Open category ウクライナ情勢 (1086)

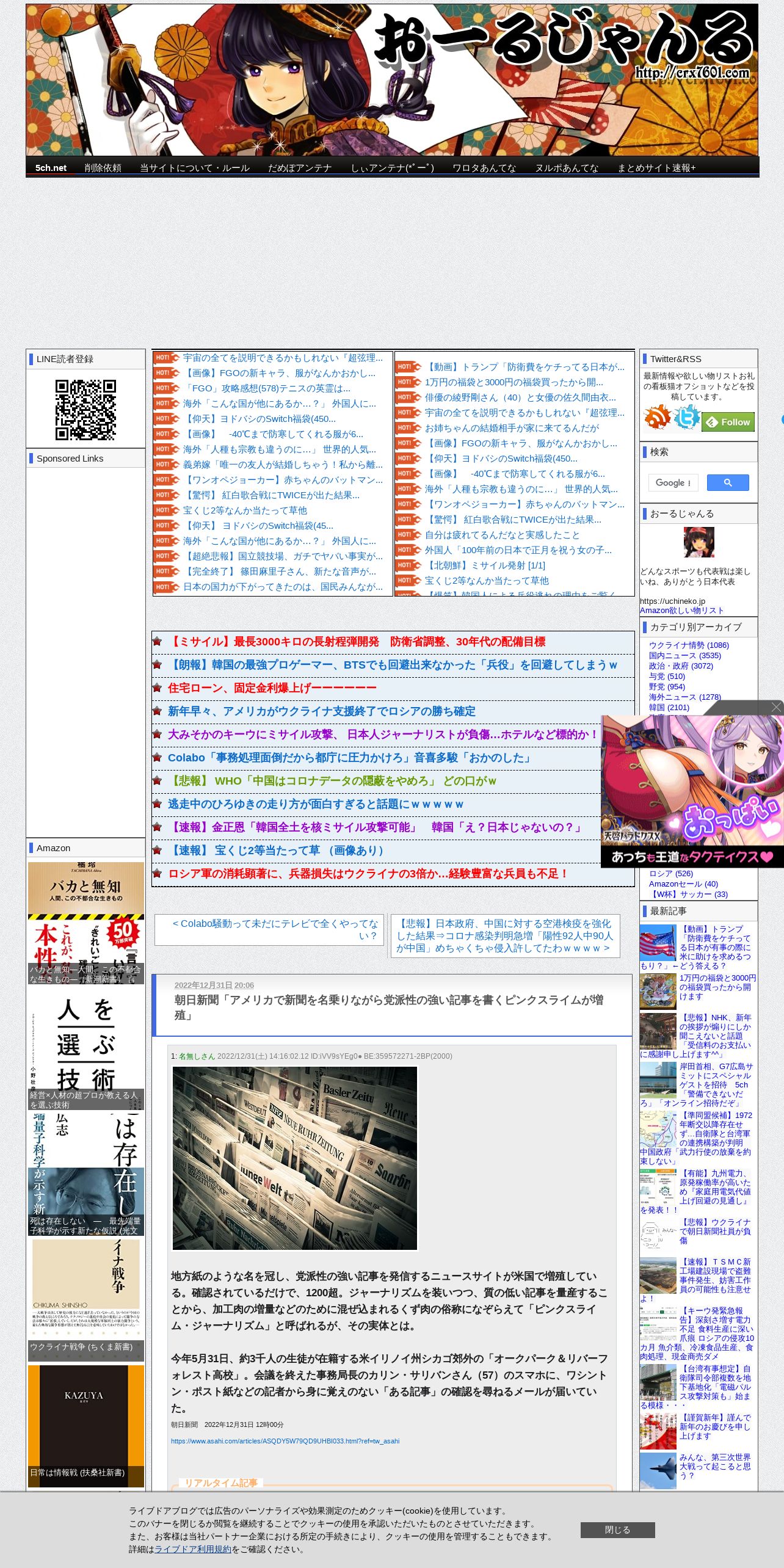(689, 645)
